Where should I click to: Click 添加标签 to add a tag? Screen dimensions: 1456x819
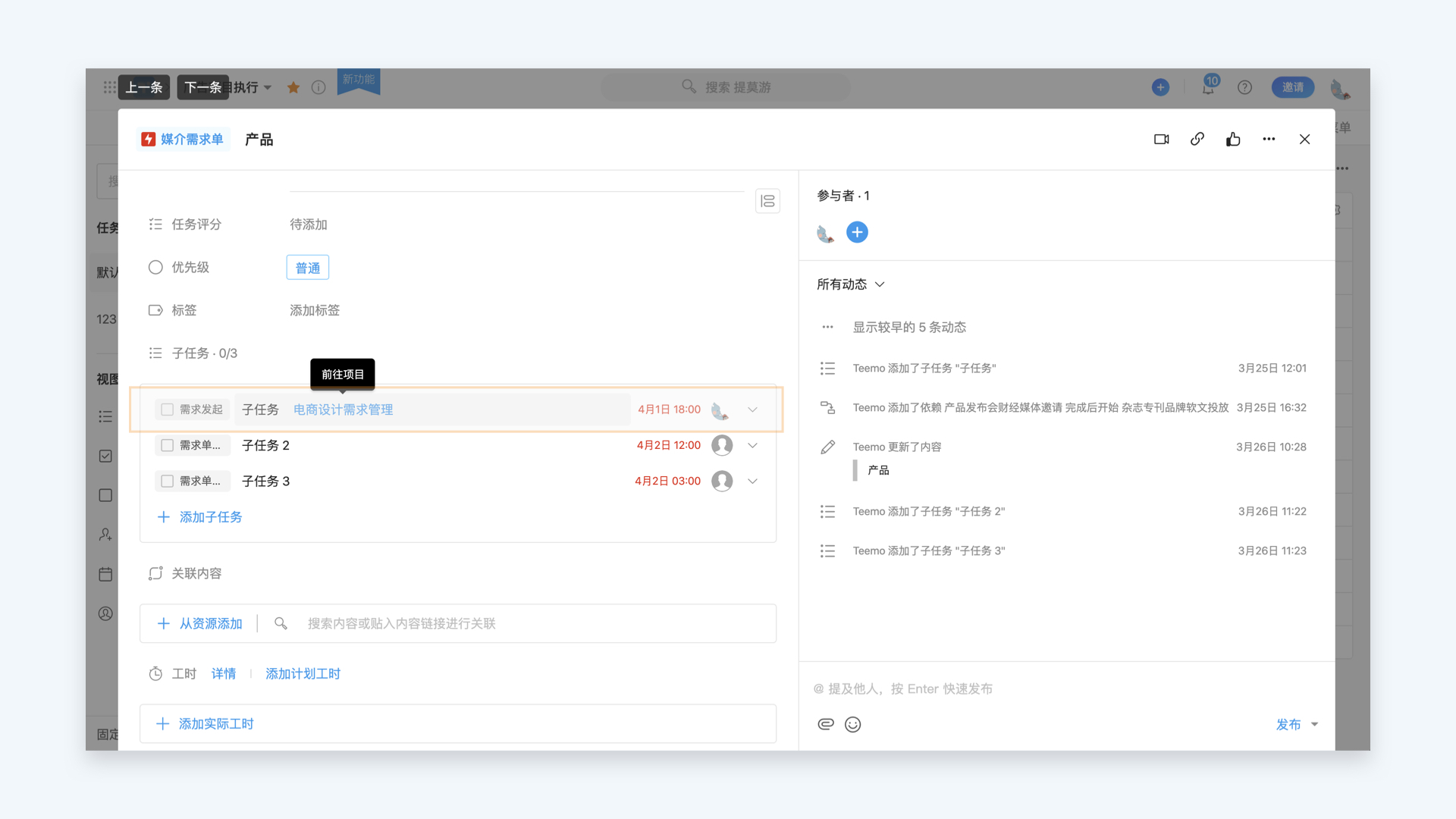click(315, 310)
